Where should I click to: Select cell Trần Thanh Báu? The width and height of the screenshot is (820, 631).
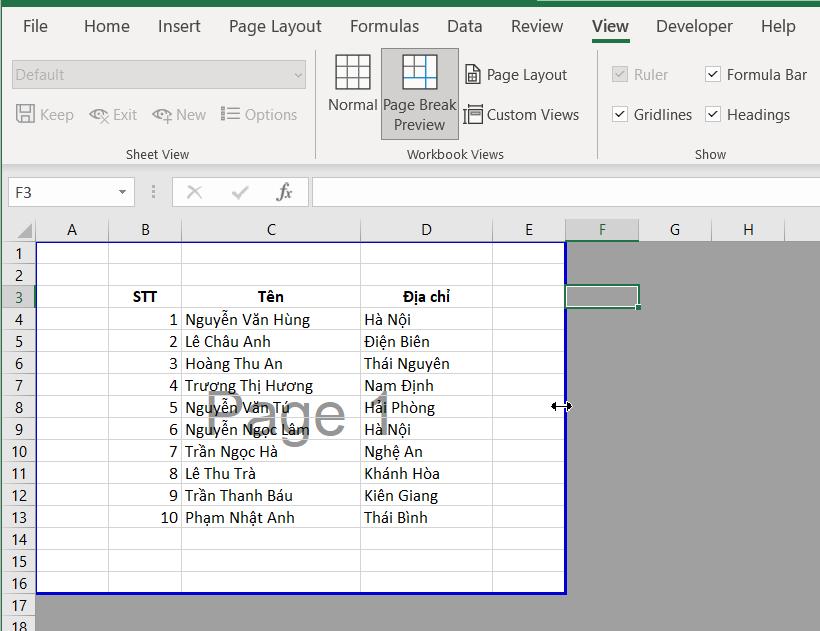tap(271, 495)
